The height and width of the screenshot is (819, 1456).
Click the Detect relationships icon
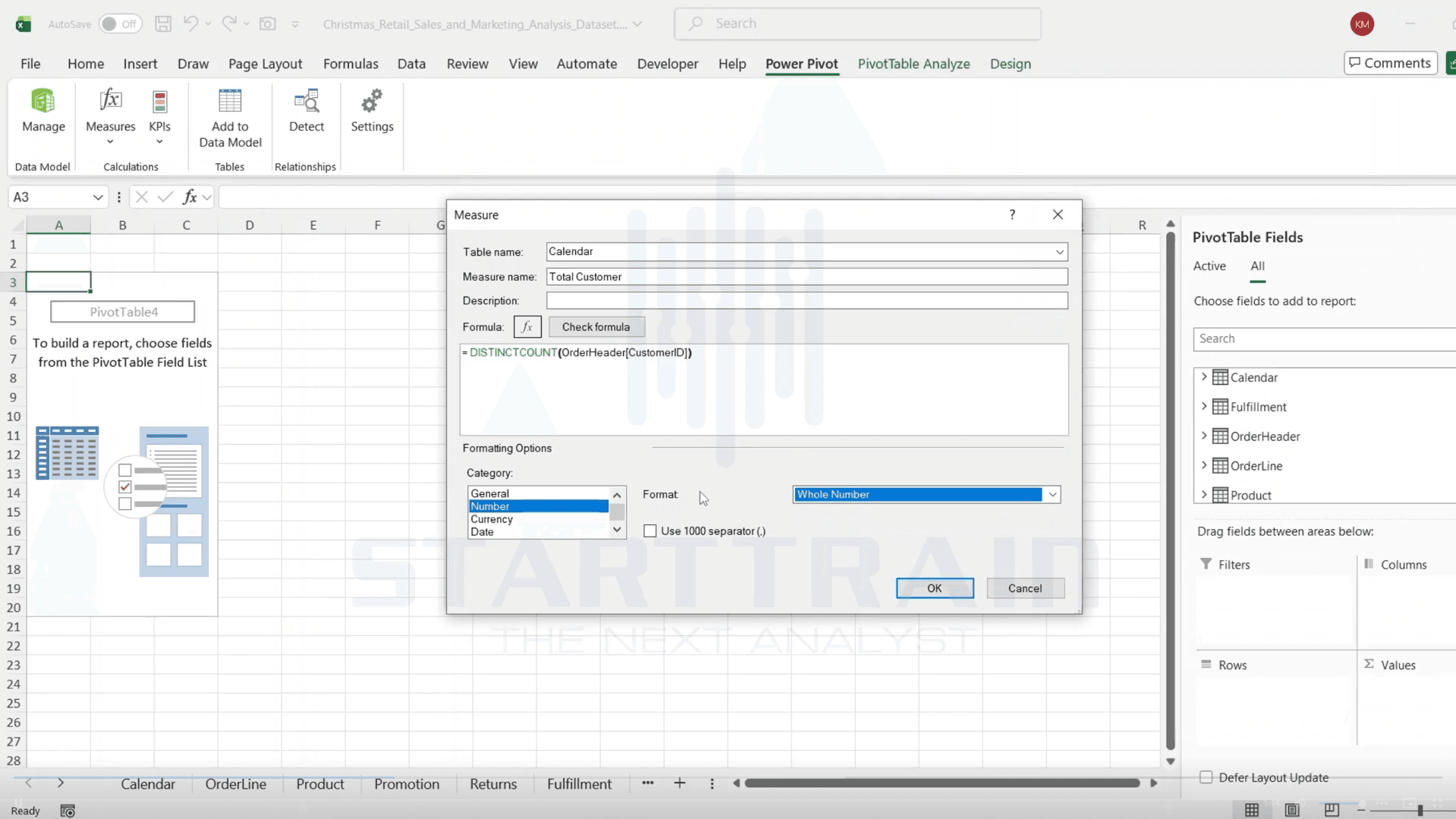(307, 111)
